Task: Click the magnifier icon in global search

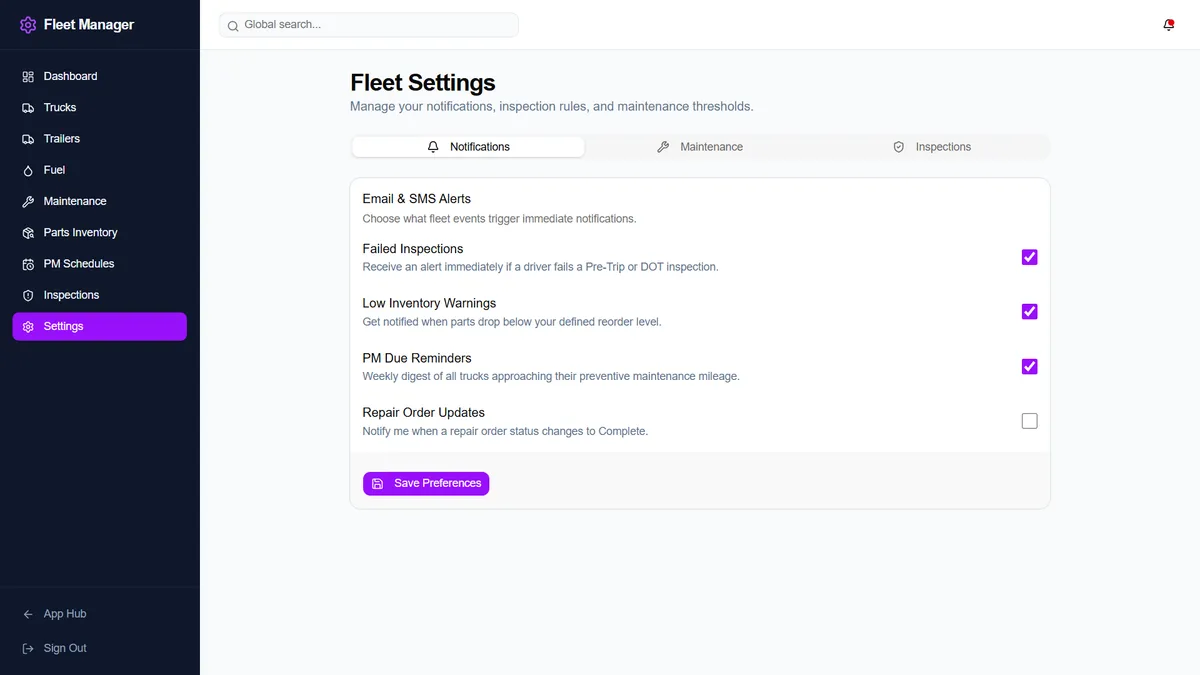Action: pyautogui.click(x=233, y=26)
